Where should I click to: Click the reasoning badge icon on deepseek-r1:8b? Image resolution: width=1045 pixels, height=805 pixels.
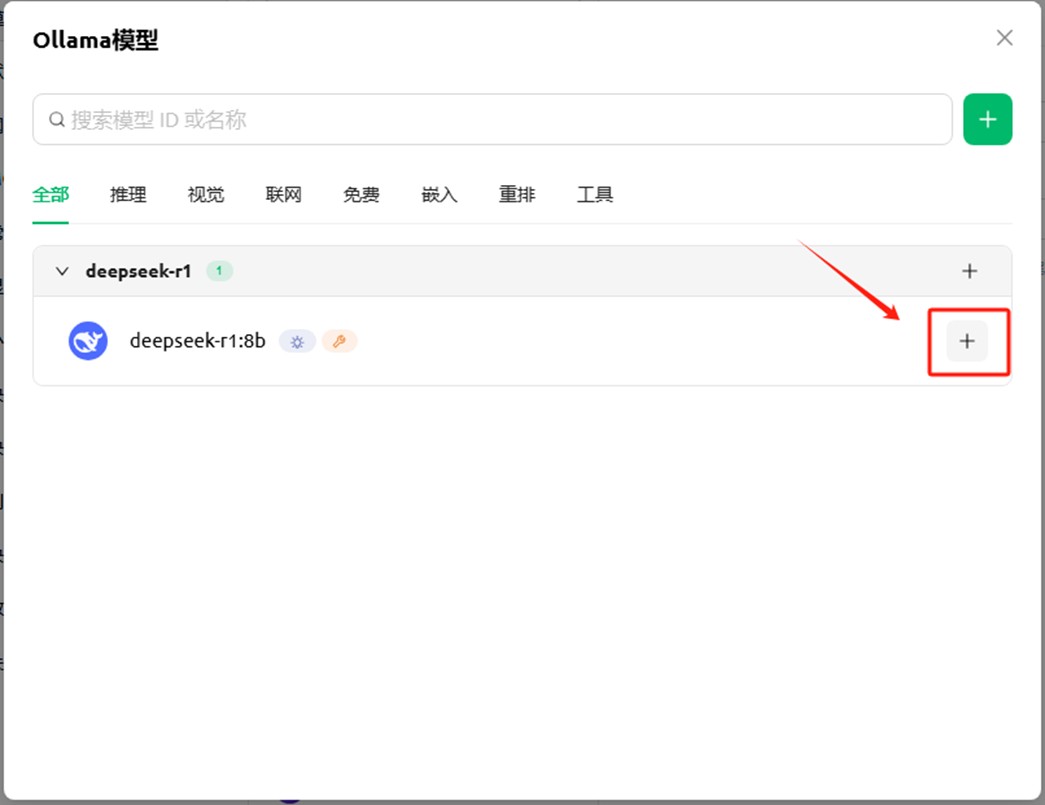pyautogui.click(x=297, y=342)
